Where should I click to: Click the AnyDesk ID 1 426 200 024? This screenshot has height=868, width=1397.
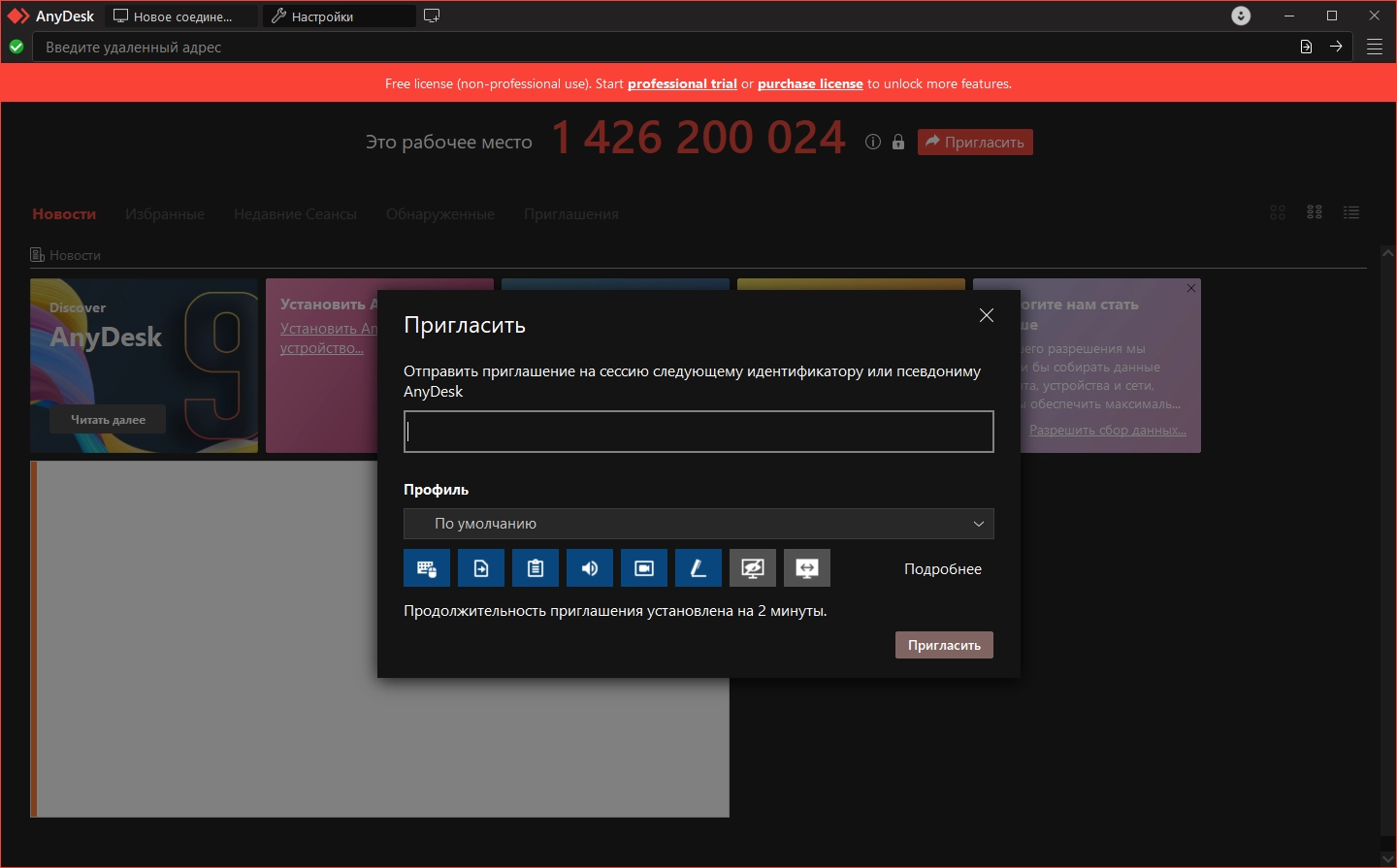point(698,138)
